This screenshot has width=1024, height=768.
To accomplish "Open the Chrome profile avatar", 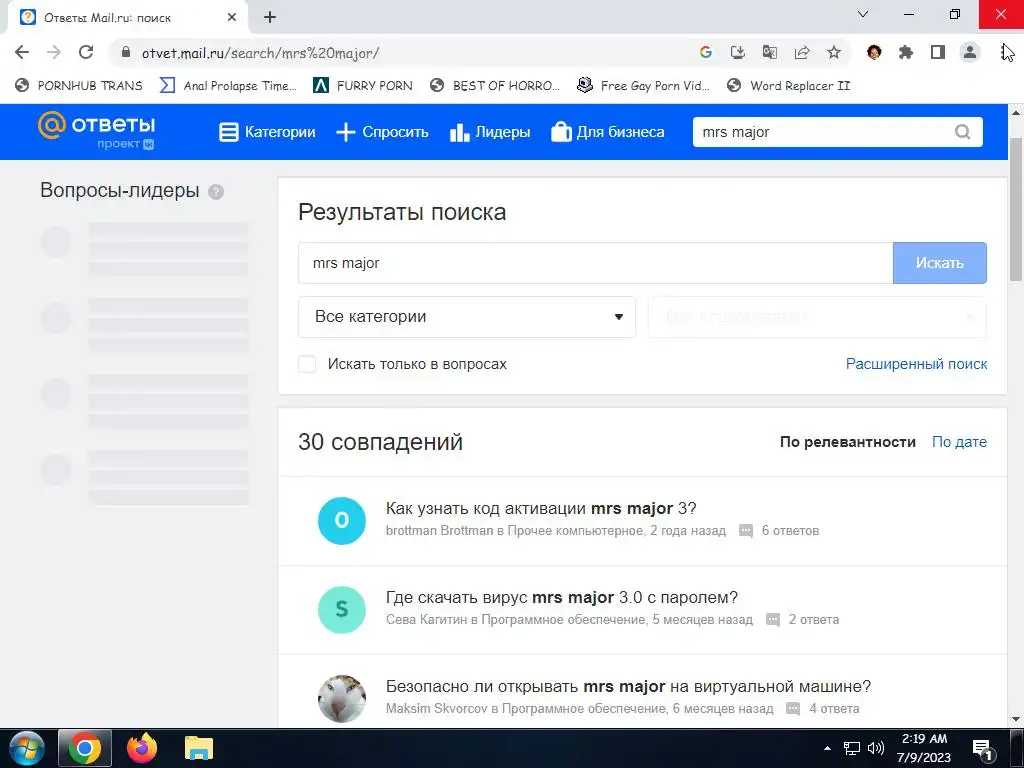I will (x=970, y=52).
